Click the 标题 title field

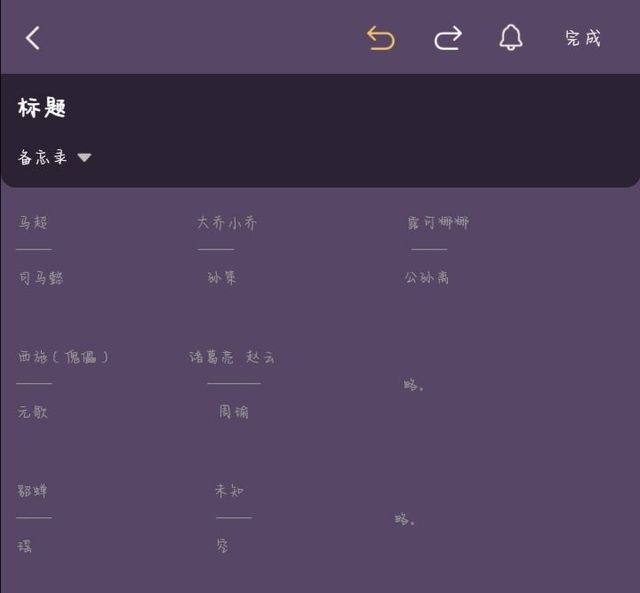[x=42, y=108]
